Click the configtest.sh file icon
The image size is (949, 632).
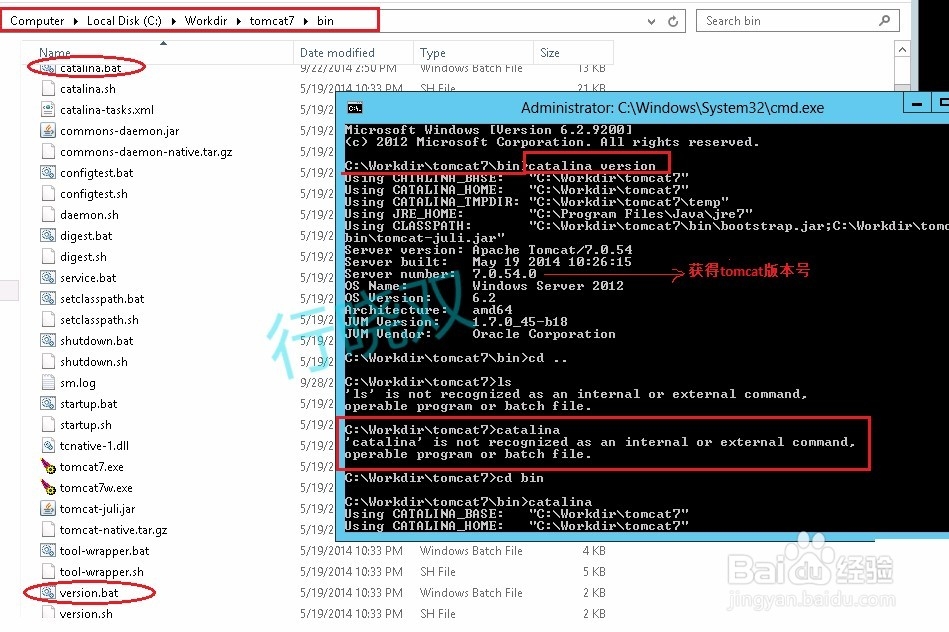click(x=48, y=194)
